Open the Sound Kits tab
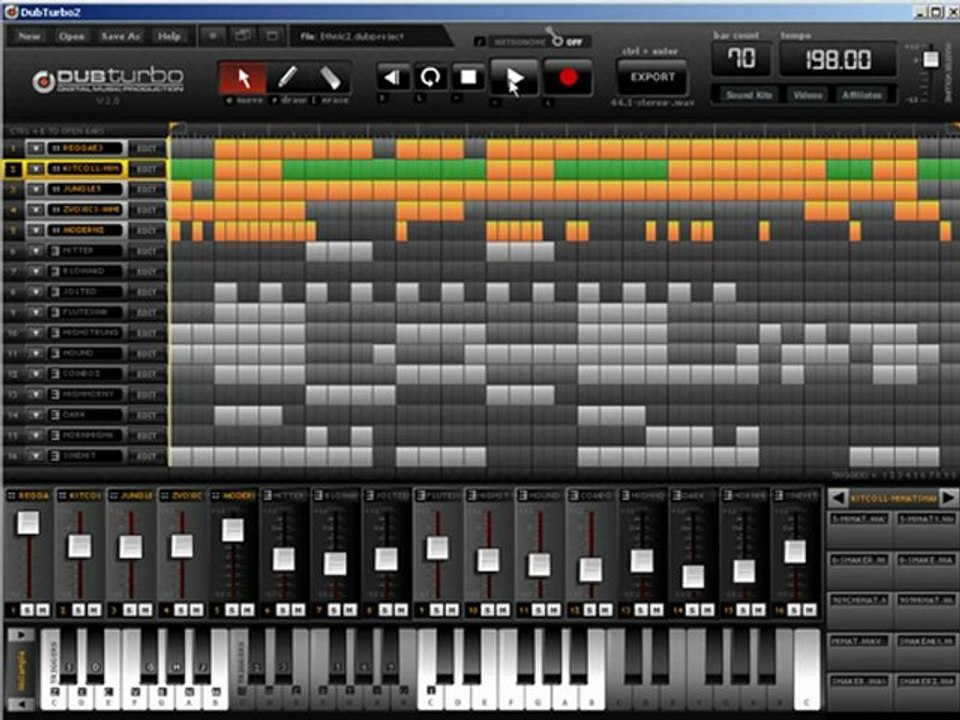Viewport: 960px width, 720px height. (748, 95)
